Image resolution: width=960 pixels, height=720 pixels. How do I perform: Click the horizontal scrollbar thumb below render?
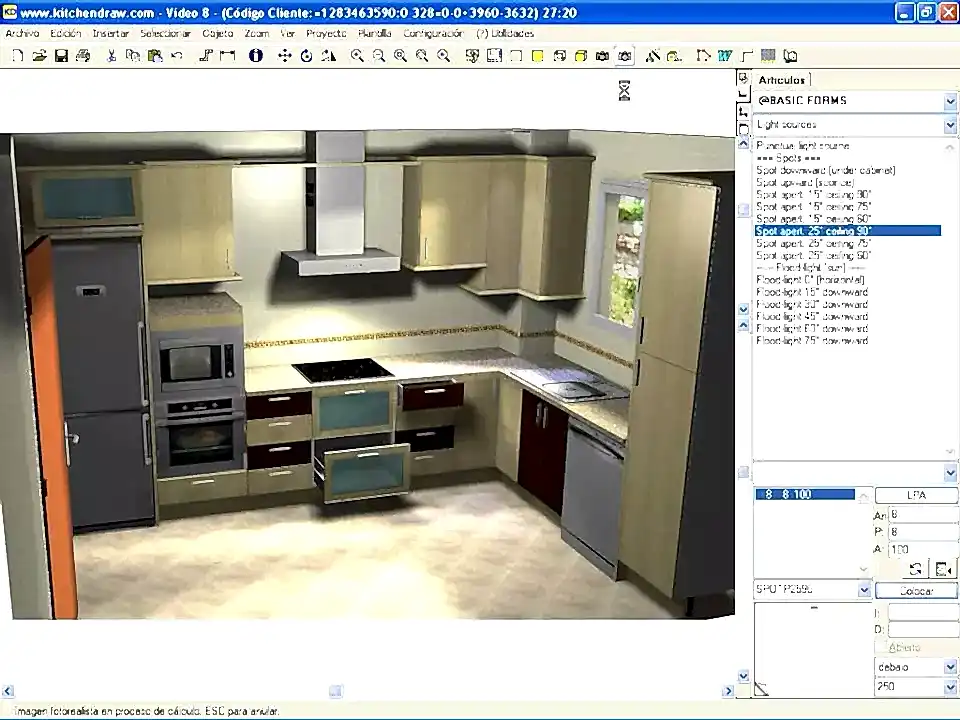(336, 691)
